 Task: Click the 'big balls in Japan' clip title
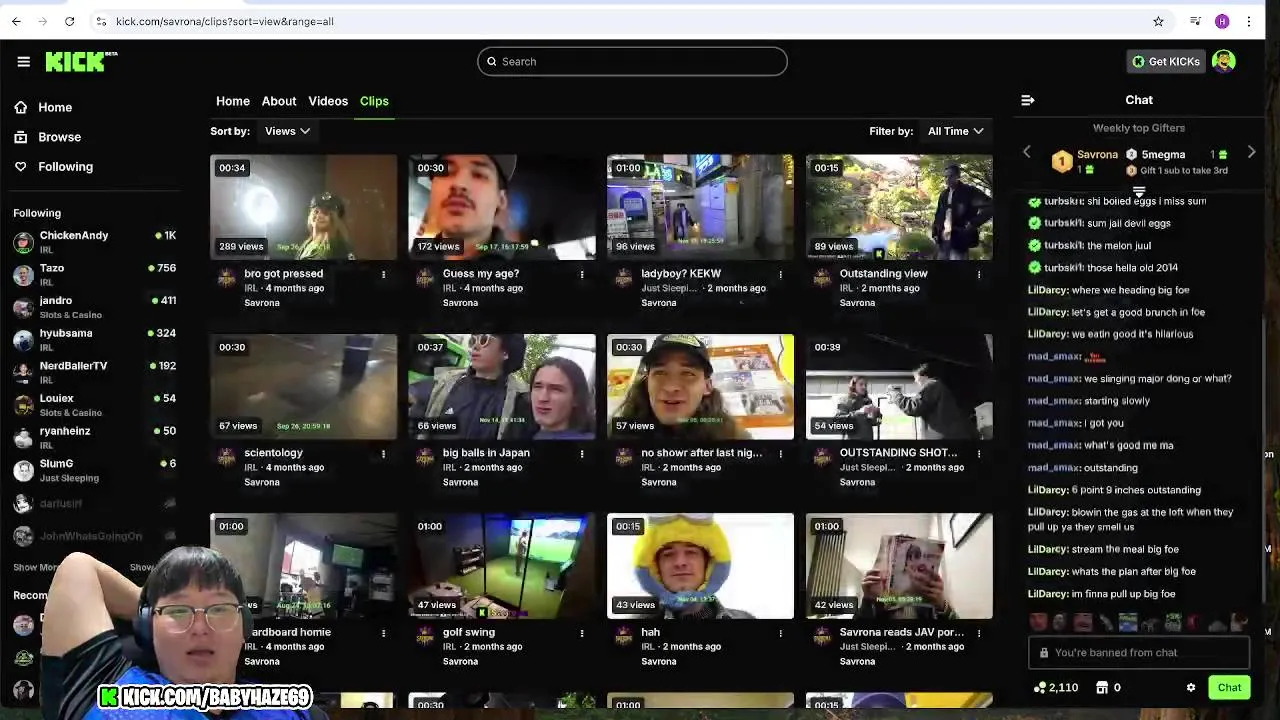pyautogui.click(x=486, y=453)
